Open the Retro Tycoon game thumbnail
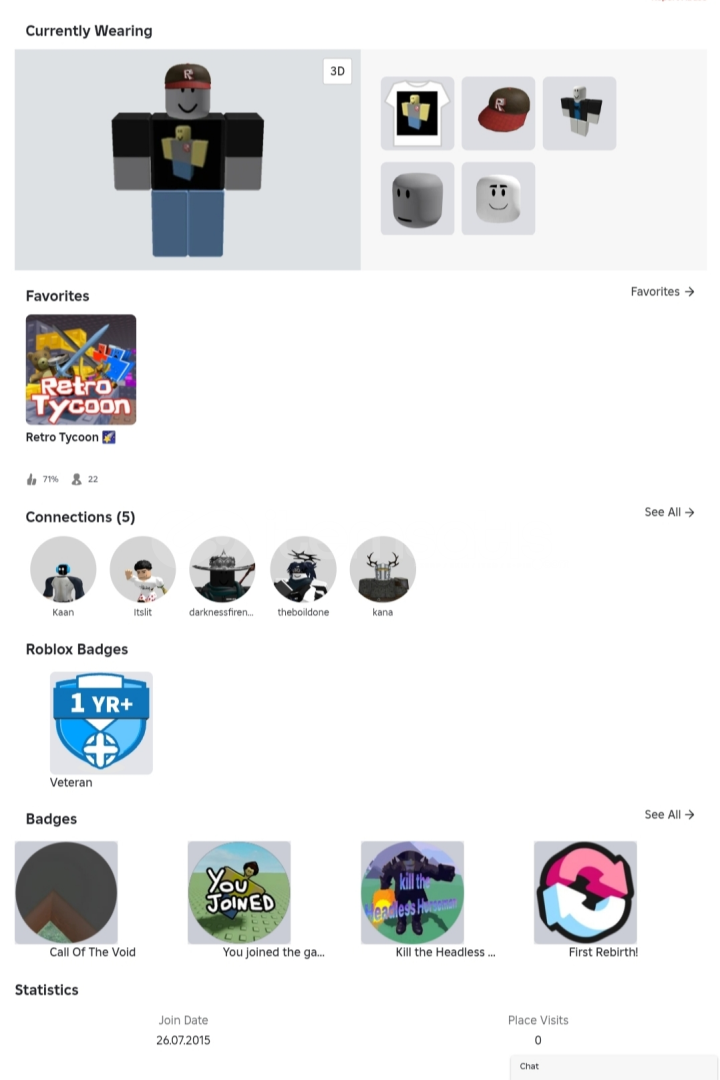This screenshot has height=1080, width=720. point(81,369)
